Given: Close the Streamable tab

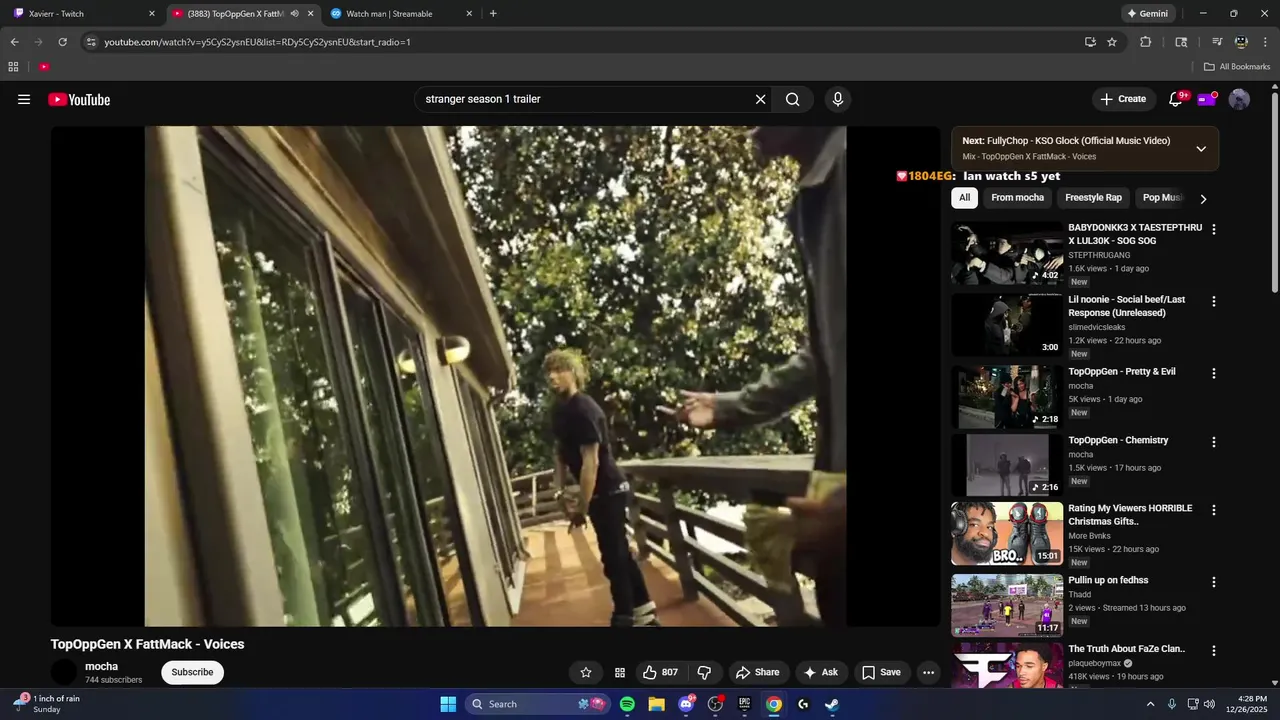Looking at the screenshot, I should coord(469,14).
